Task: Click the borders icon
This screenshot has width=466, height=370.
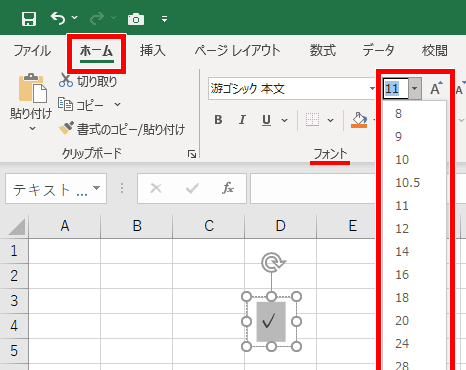Action: coord(312,120)
